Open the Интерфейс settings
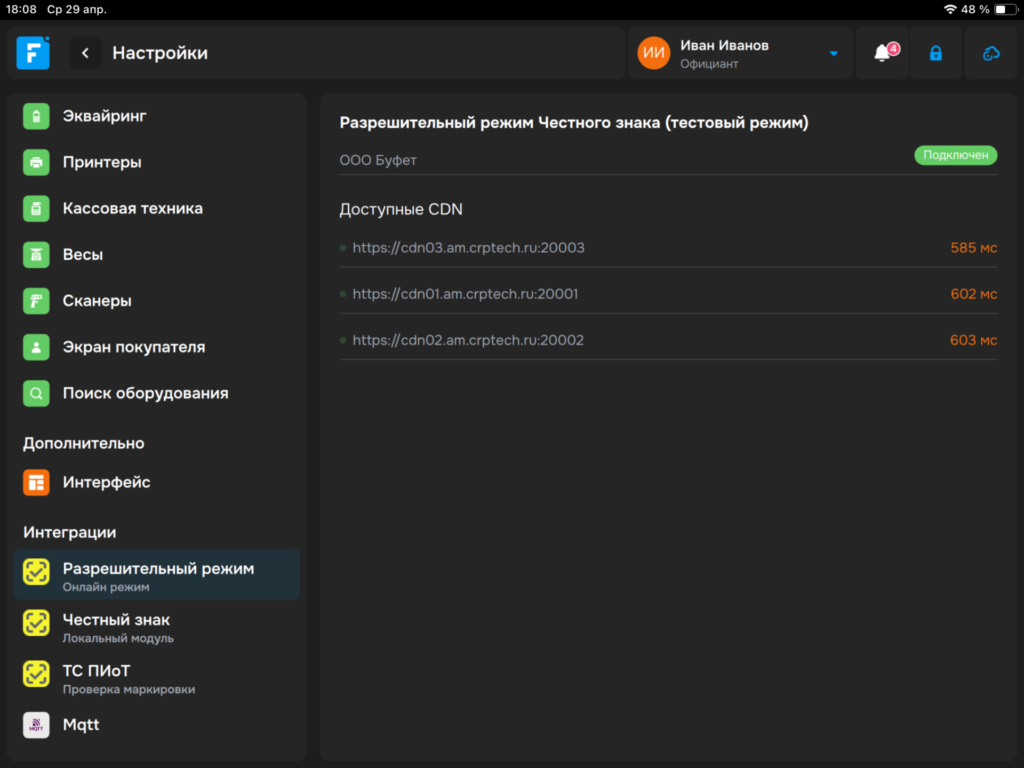This screenshot has height=768, width=1024. [x=156, y=483]
